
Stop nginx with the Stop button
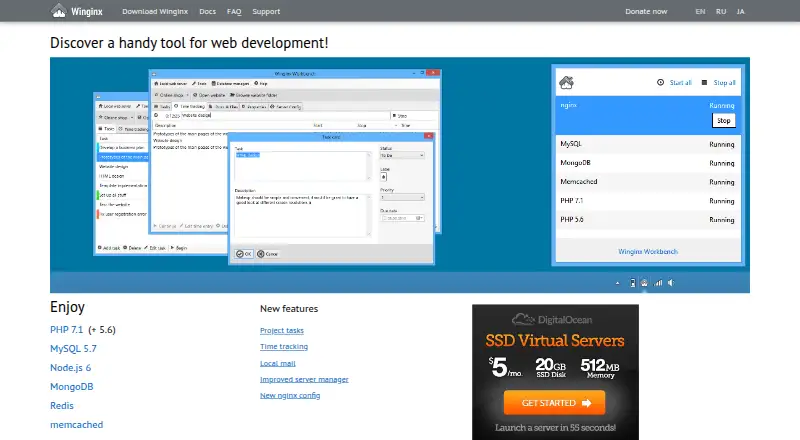pyautogui.click(x=723, y=120)
